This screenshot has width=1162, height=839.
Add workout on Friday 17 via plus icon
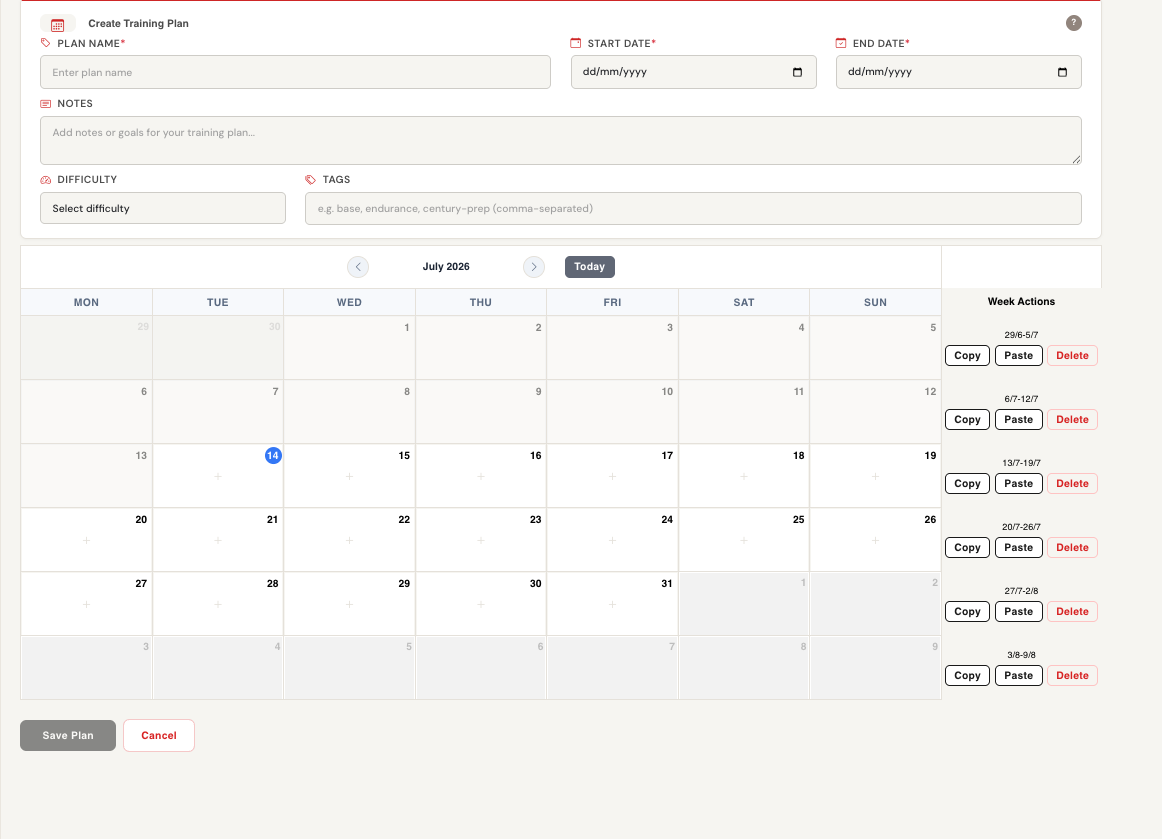coord(612,477)
